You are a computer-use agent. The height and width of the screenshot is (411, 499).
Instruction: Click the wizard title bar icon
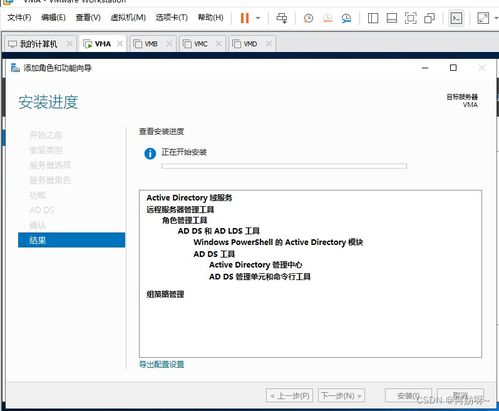coord(15,68)
